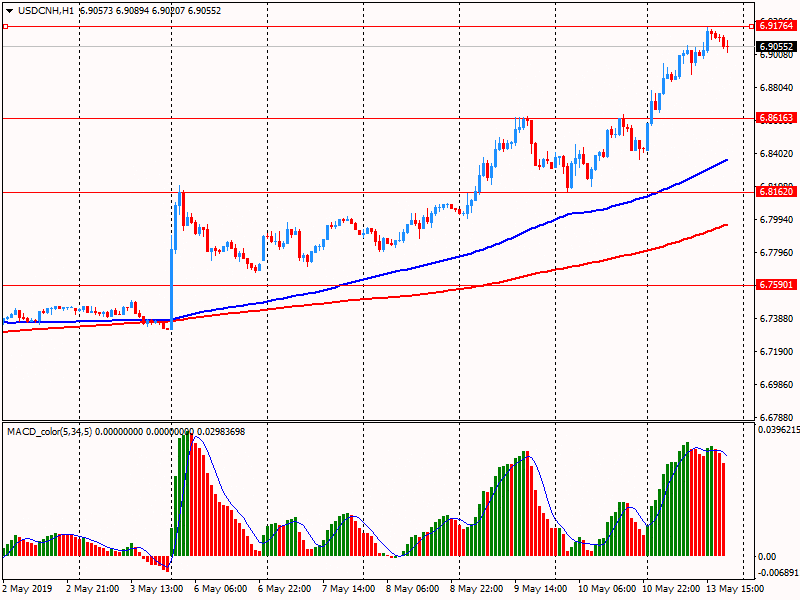Click the red 6.75901 level label
Image resolution: width=800 pixels, height=600 pixels.
tap(776, 285)
